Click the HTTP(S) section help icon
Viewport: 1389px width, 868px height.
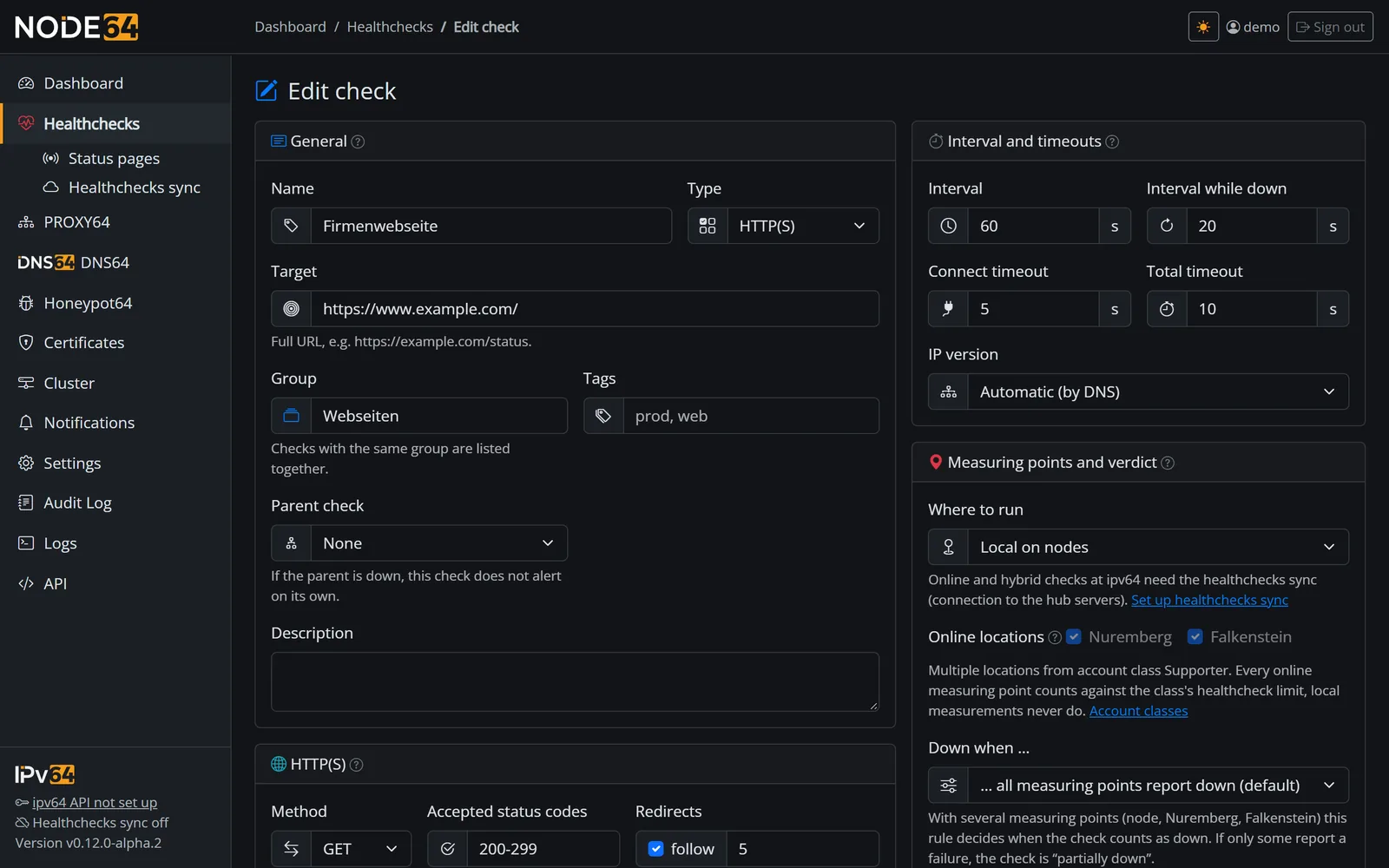coord(356,765)
